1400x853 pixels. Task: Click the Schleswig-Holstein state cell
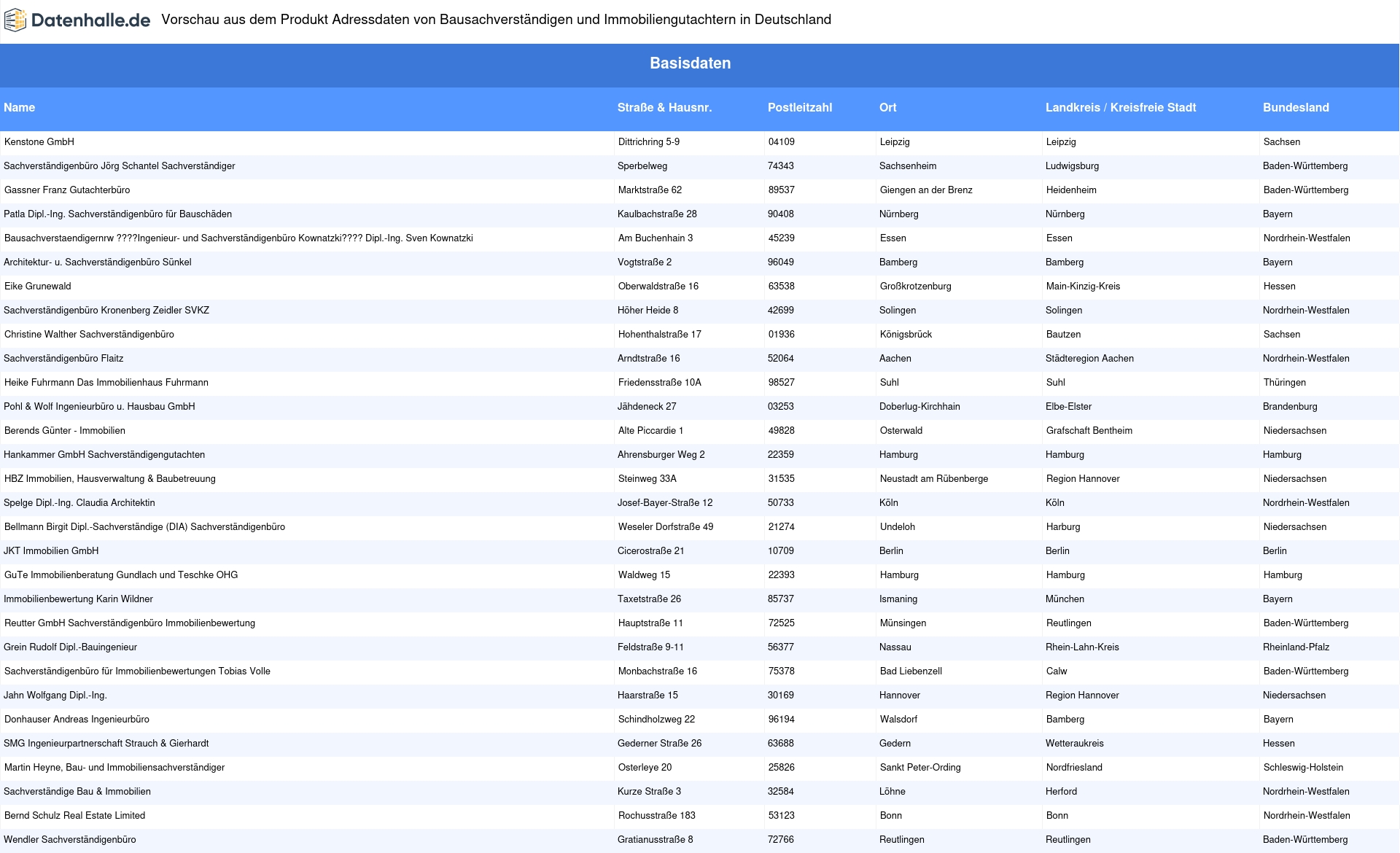click(x=1304, y=767)
